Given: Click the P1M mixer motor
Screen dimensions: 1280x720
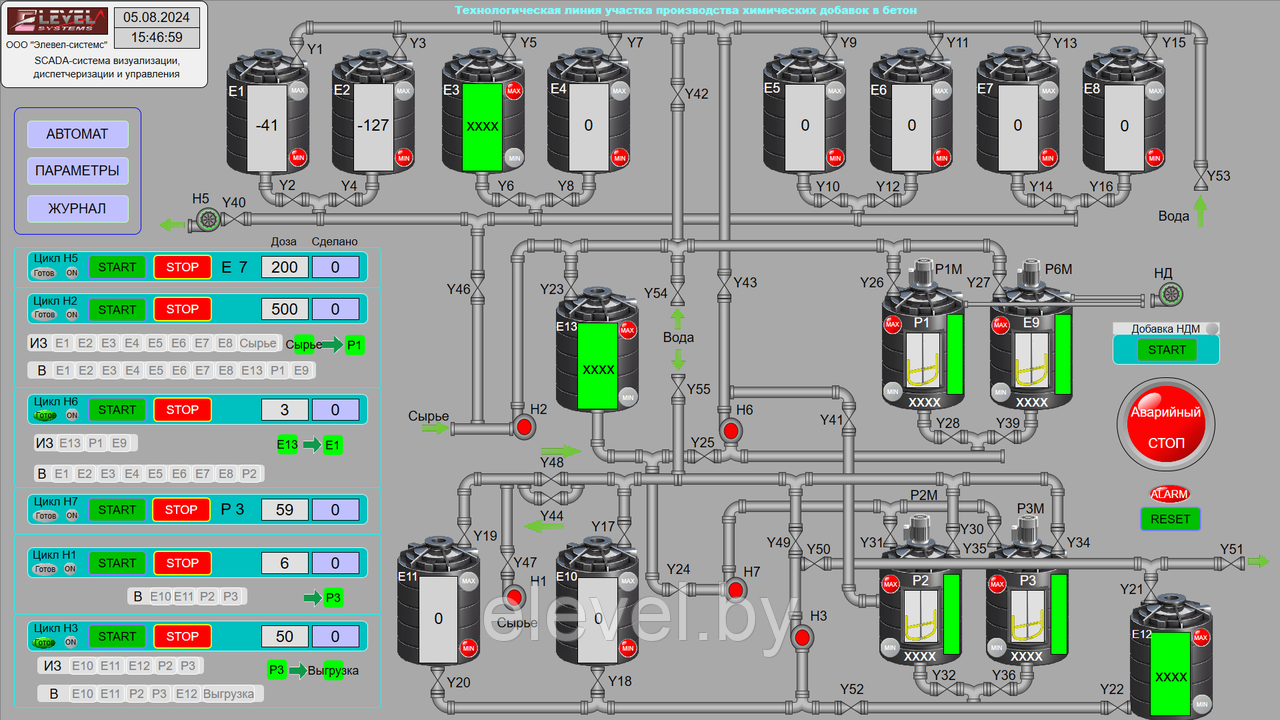Looking at the screenshot, I should pos(918,274).
